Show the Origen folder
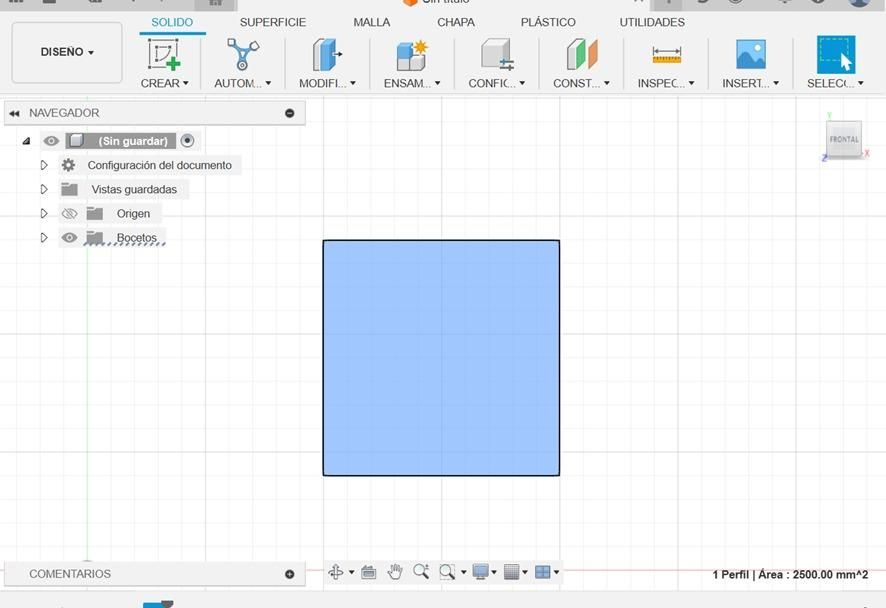This screenshot has height=608, width=886. tap(69, 214)
